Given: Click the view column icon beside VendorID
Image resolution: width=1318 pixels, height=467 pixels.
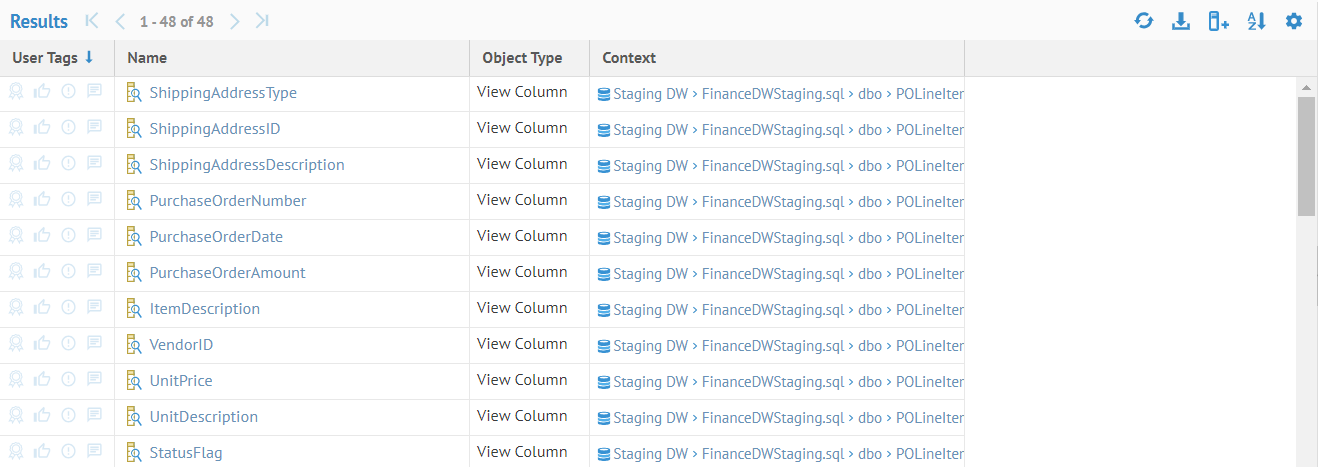Looking at the screenshot, I should pos(135,345).
